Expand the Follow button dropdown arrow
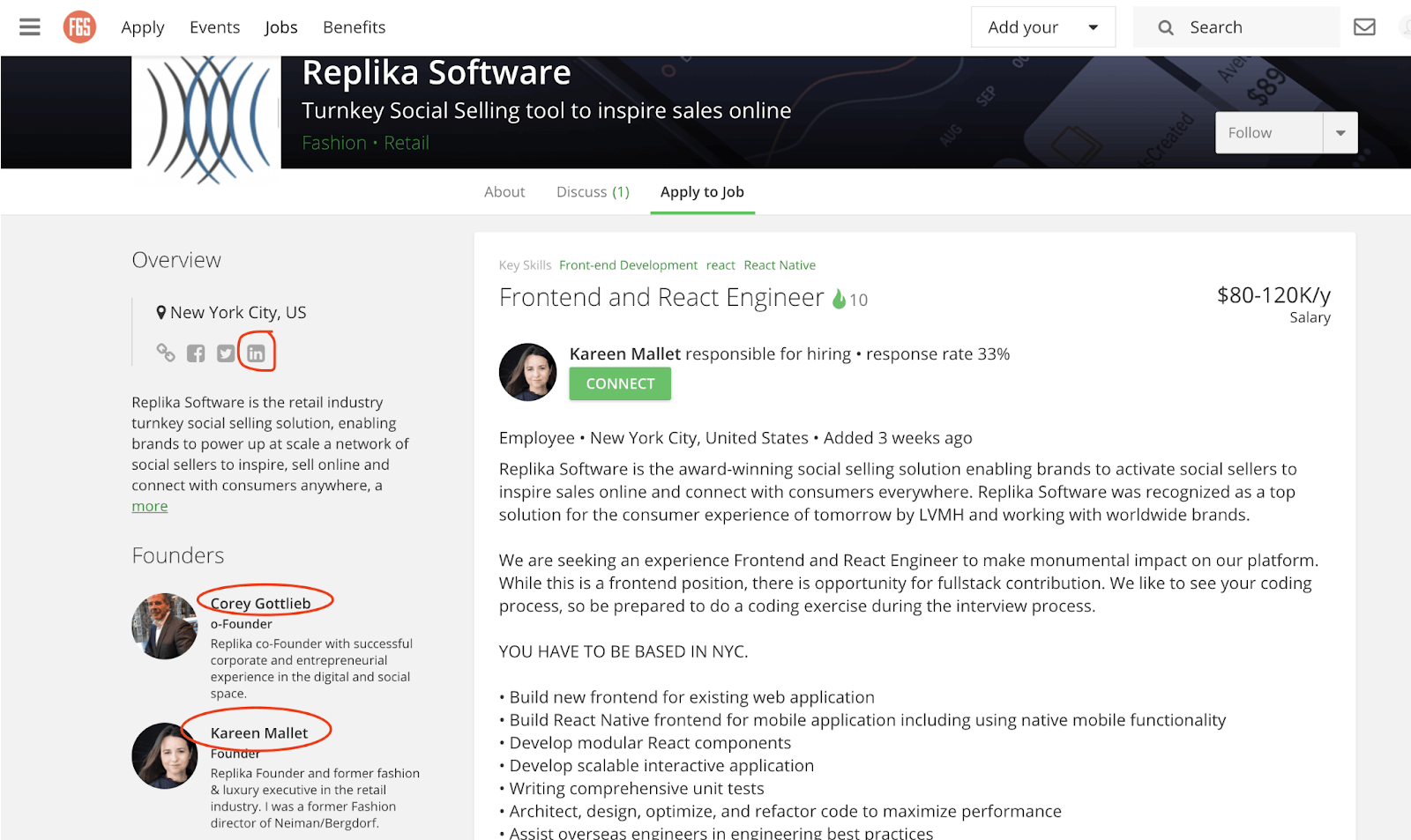The width and height of the screenshot is (1411, 840). 1340,133
